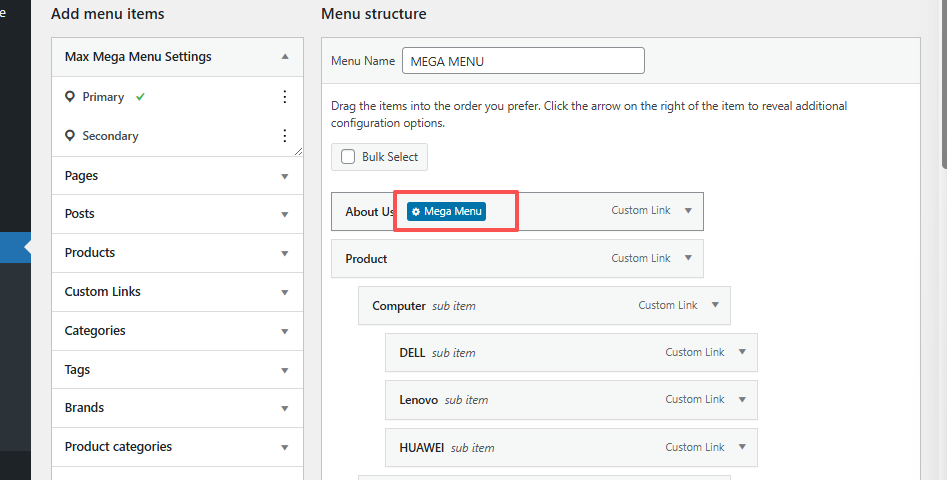Expand the Pages accordion section
Screen dimensions: 947x480
[285, 176]
